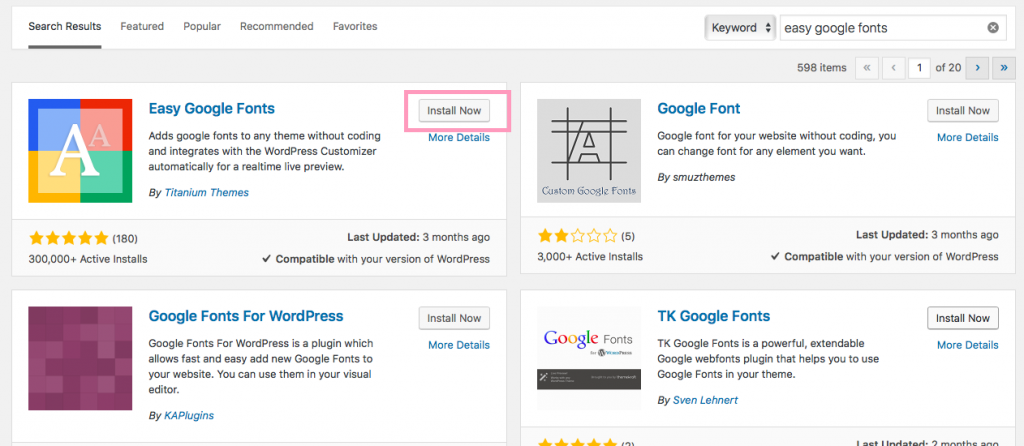Select the current page number field

click(919, 67)
